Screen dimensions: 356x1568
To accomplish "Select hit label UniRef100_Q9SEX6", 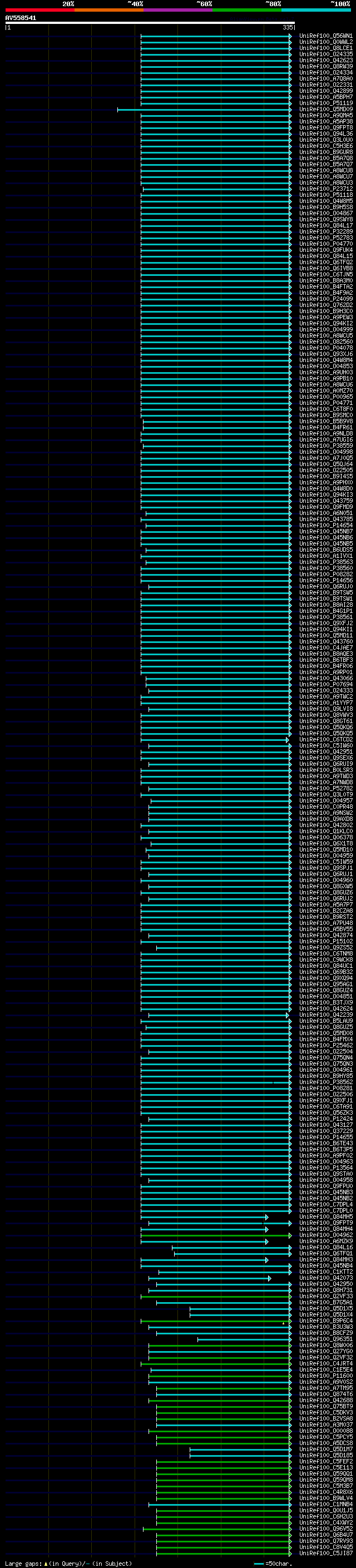I will (326, 757).
